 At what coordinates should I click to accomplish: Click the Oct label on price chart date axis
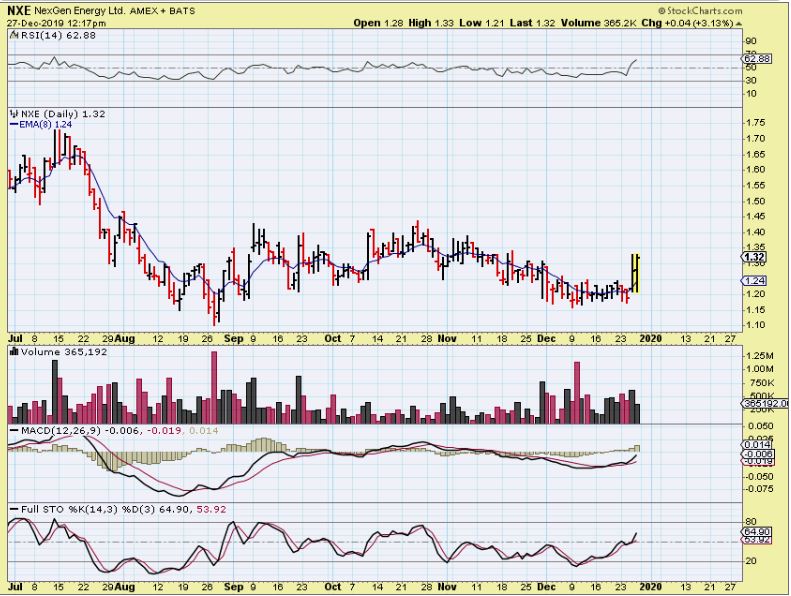pos(332,339)
